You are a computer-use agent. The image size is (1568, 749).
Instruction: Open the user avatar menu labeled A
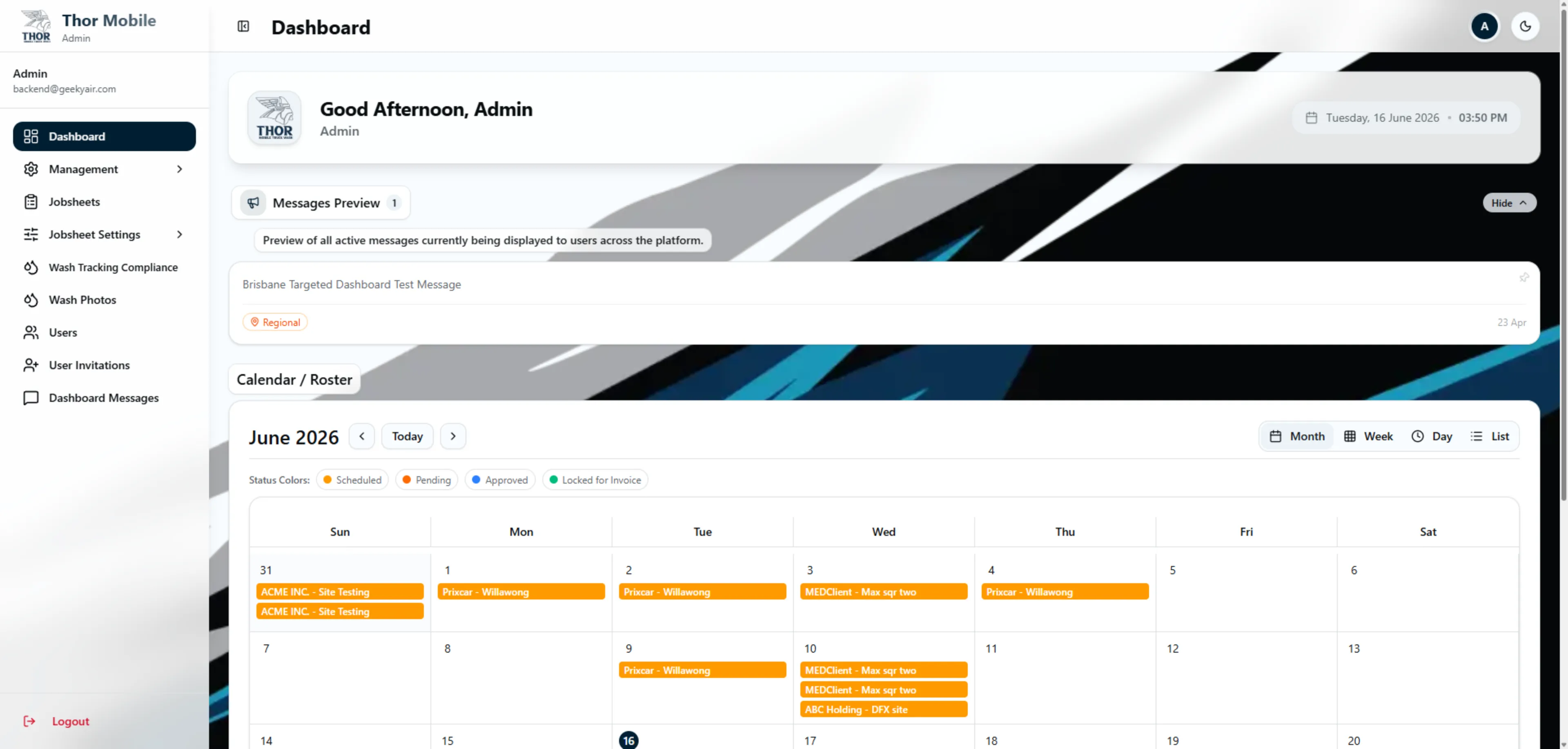(x=1485, y=26)
